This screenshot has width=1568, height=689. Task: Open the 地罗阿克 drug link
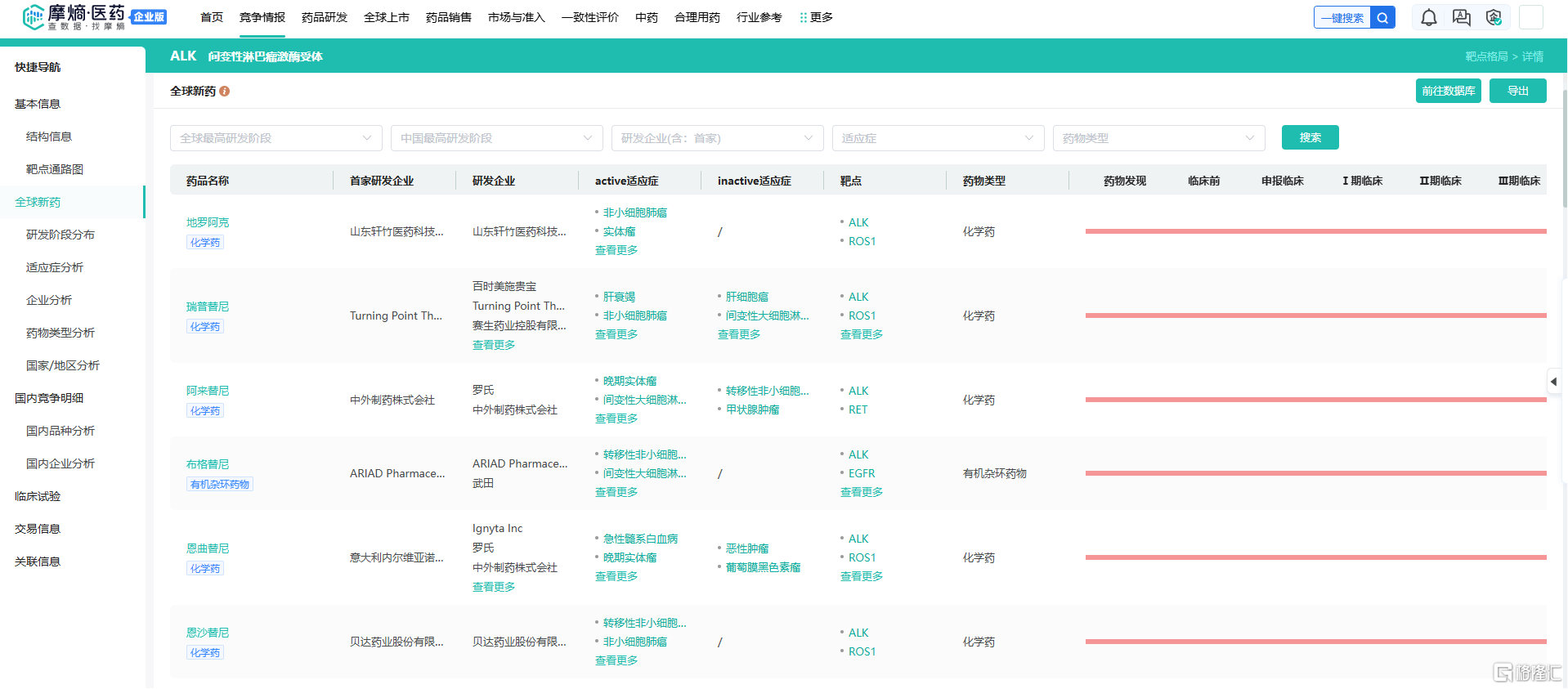click(208, 222)
